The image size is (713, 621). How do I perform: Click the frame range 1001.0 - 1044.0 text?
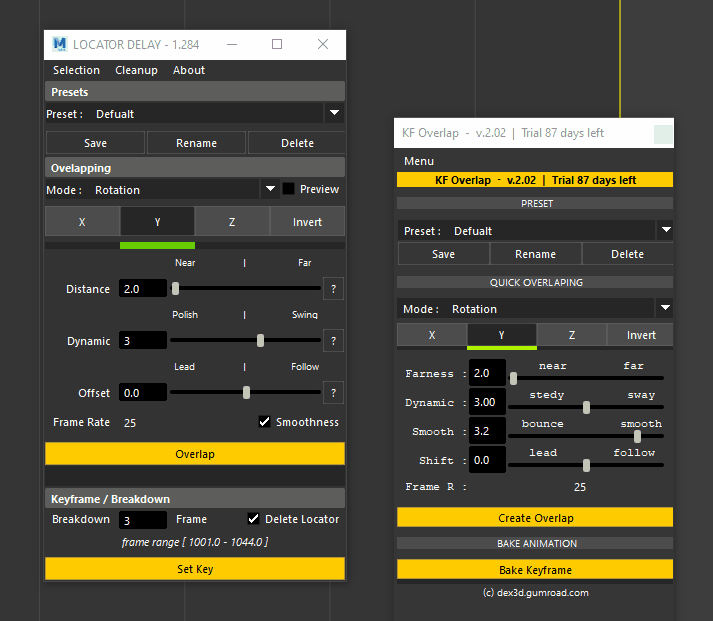tap(195, 542)
